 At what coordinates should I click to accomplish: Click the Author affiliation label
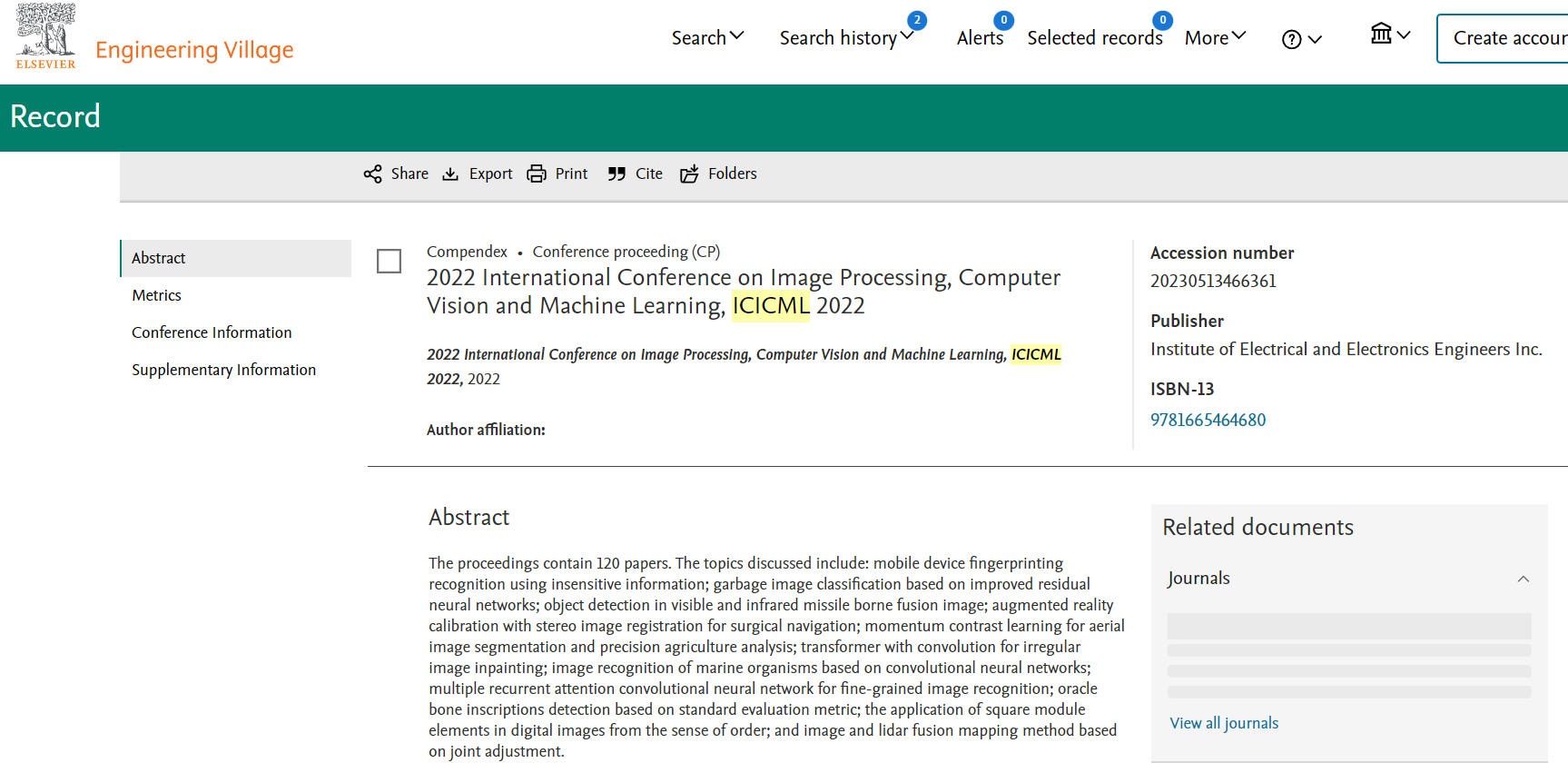pyautogui.click(x=486, y=430)
